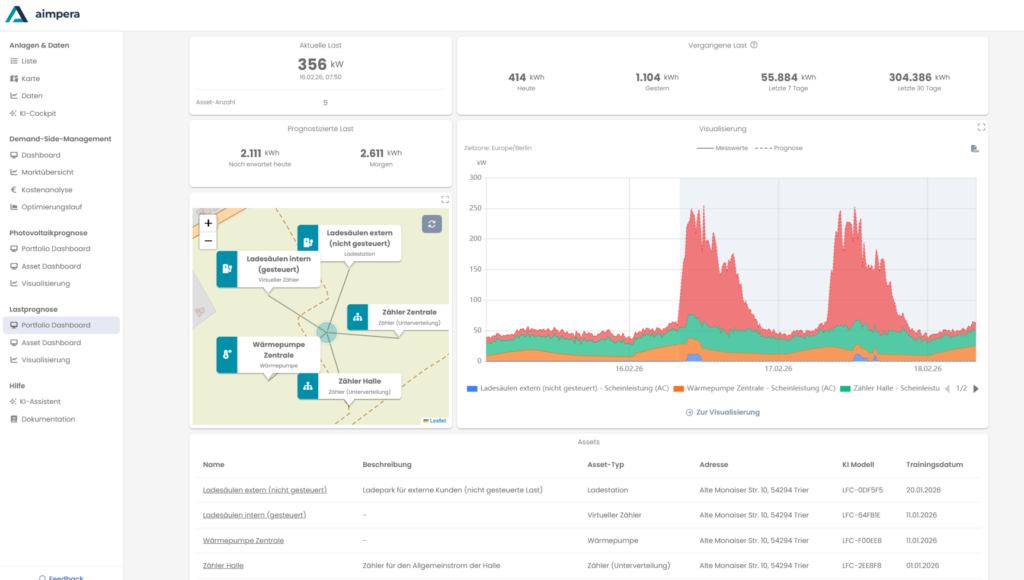
Task: Toggle Zähler Halle series in legend
Action: (890, 388)
